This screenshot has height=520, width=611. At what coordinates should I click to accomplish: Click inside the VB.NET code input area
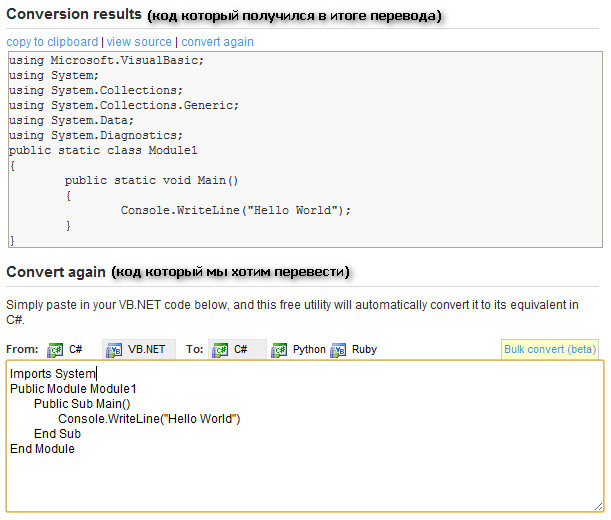coord(305,436)
